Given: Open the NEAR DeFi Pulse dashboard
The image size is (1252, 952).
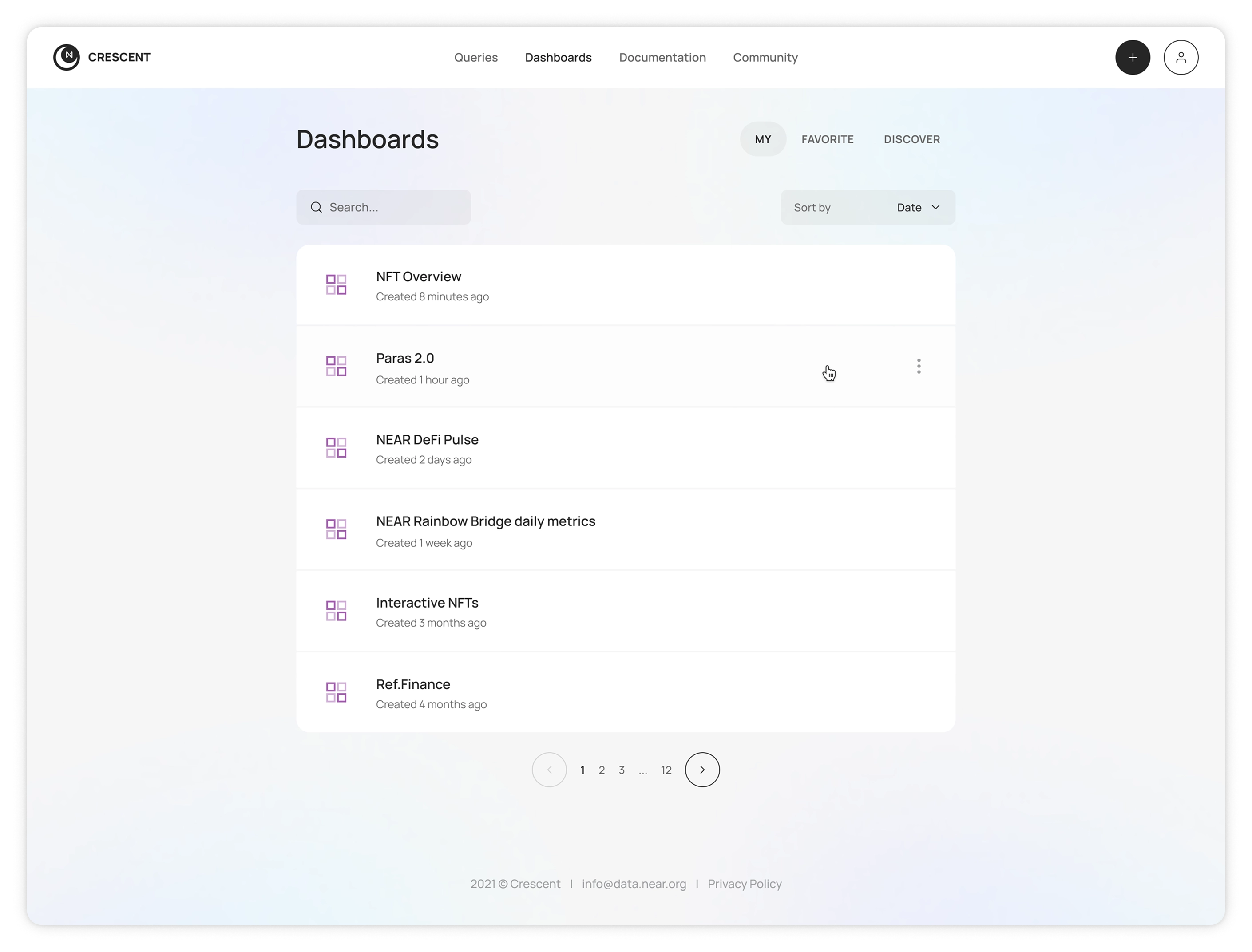Looking at the screenshot, I should [x=427, y=440].
